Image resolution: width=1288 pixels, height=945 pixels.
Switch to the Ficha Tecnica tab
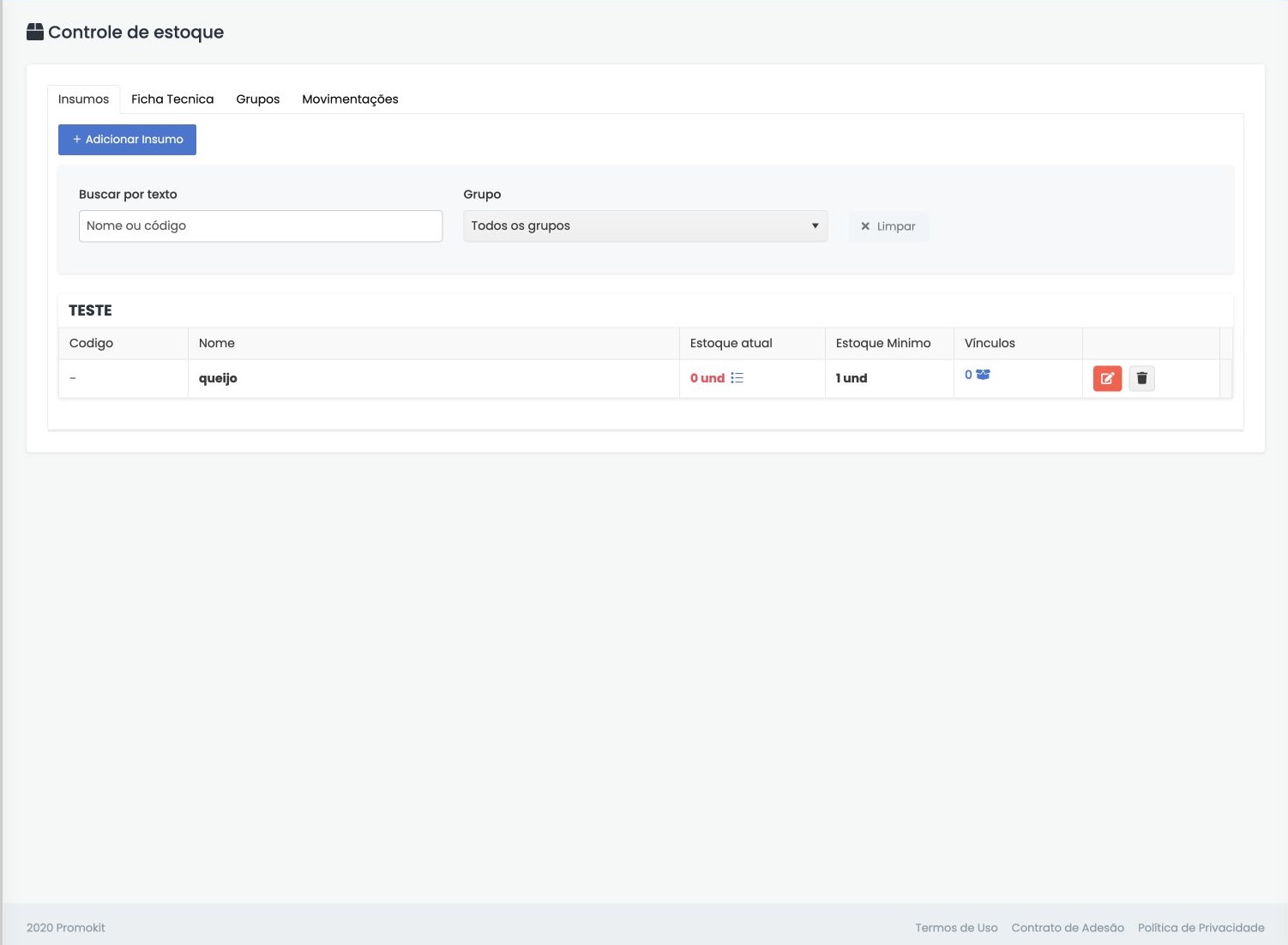click(172, 99)
